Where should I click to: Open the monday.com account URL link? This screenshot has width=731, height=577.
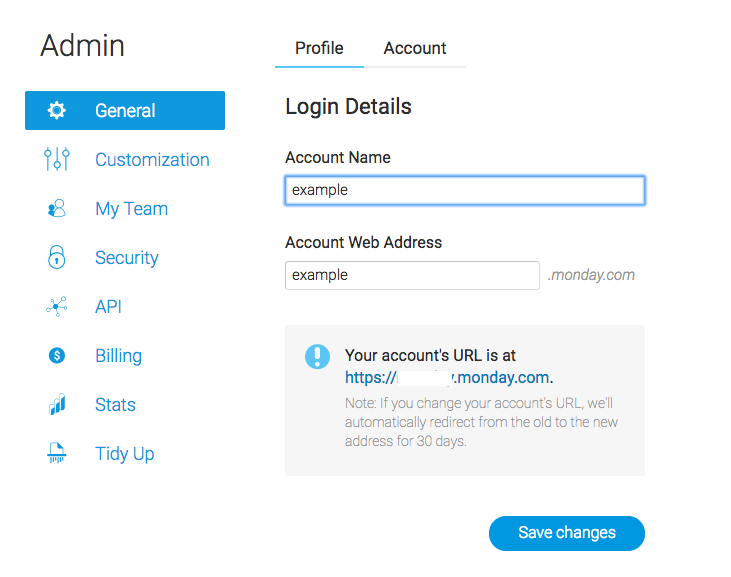pos(447,377)
